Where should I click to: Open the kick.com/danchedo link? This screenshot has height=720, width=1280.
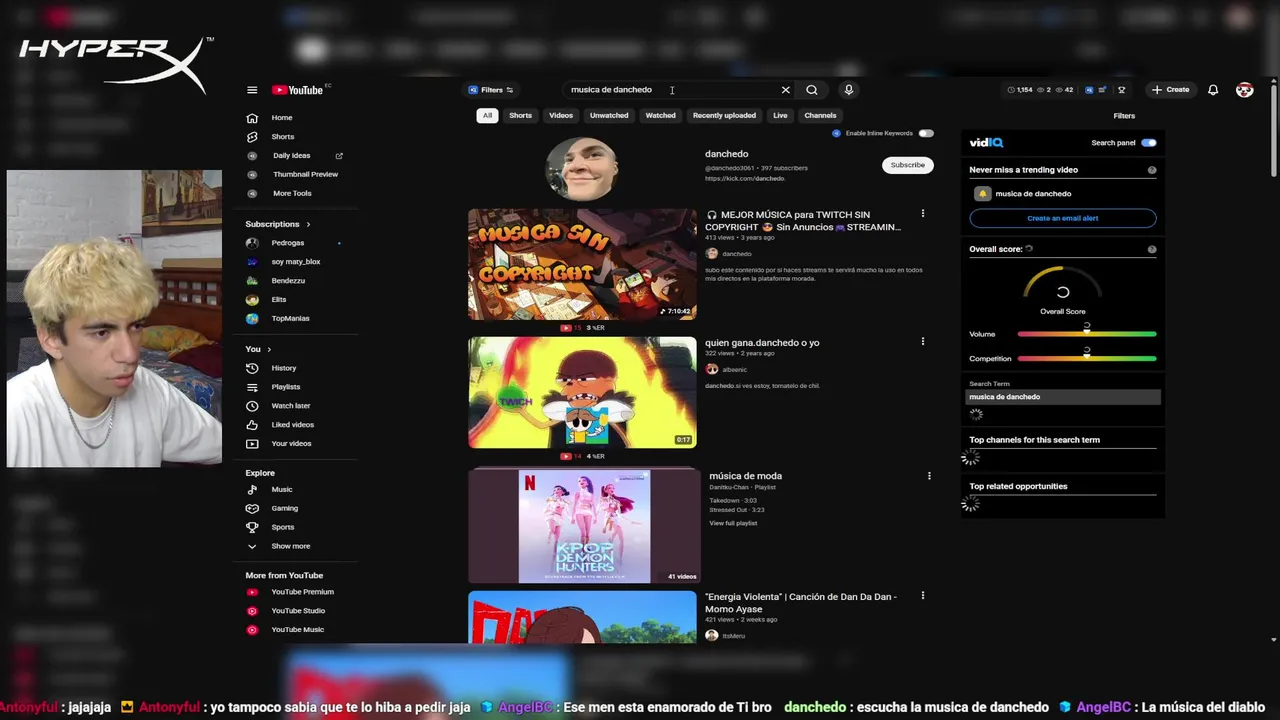point(745,178)
